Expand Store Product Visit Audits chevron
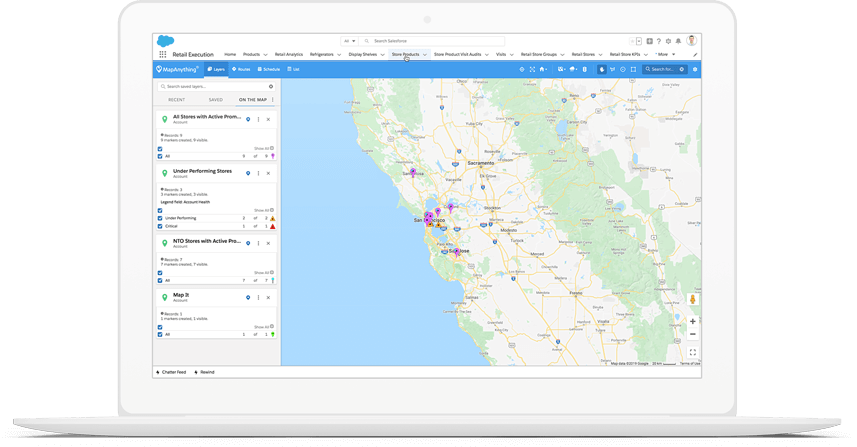Viewport: 857px width, 447px height. 486,55
